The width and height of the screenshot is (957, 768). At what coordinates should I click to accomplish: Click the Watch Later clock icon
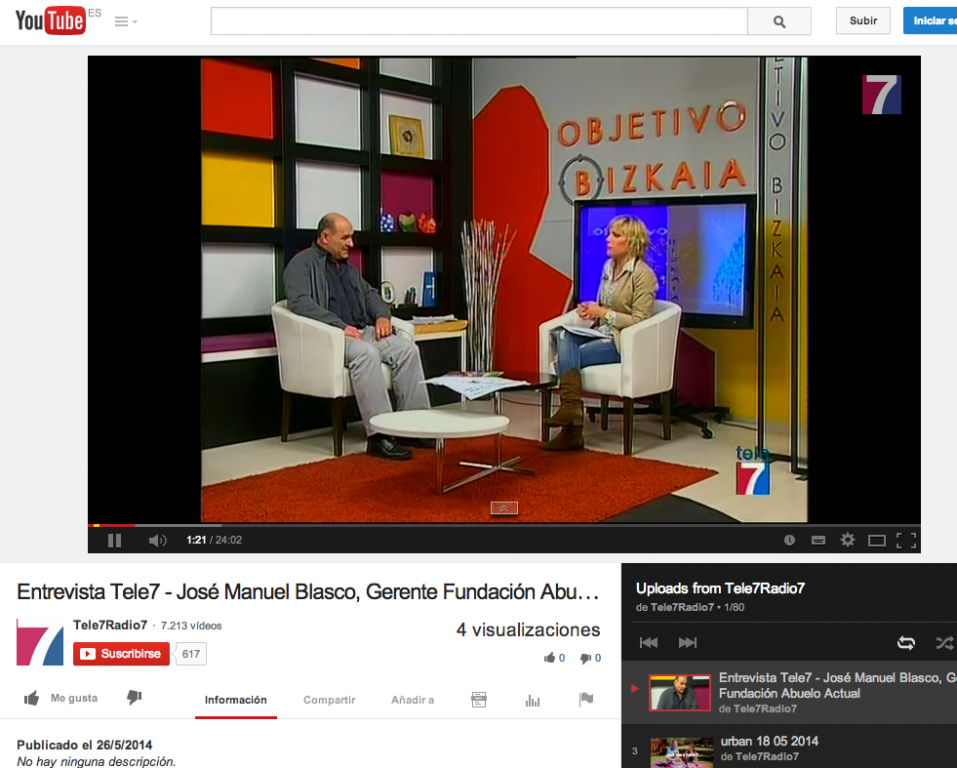coord(789,540)
